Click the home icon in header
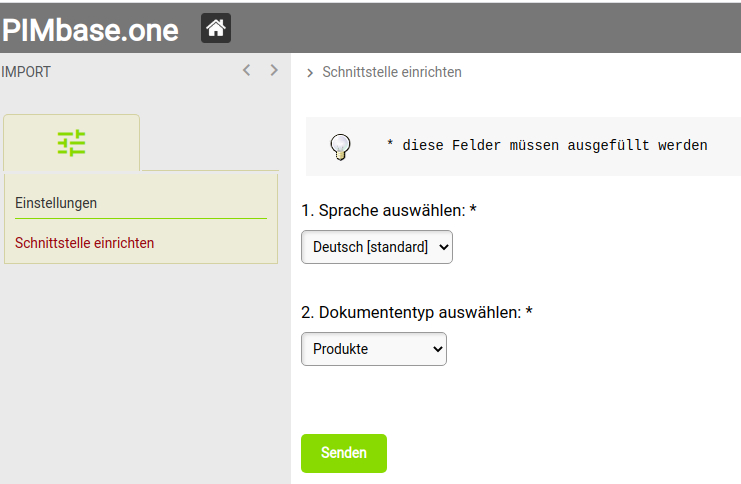The width and height of the screenshot is (741, 484). [216, 28]
